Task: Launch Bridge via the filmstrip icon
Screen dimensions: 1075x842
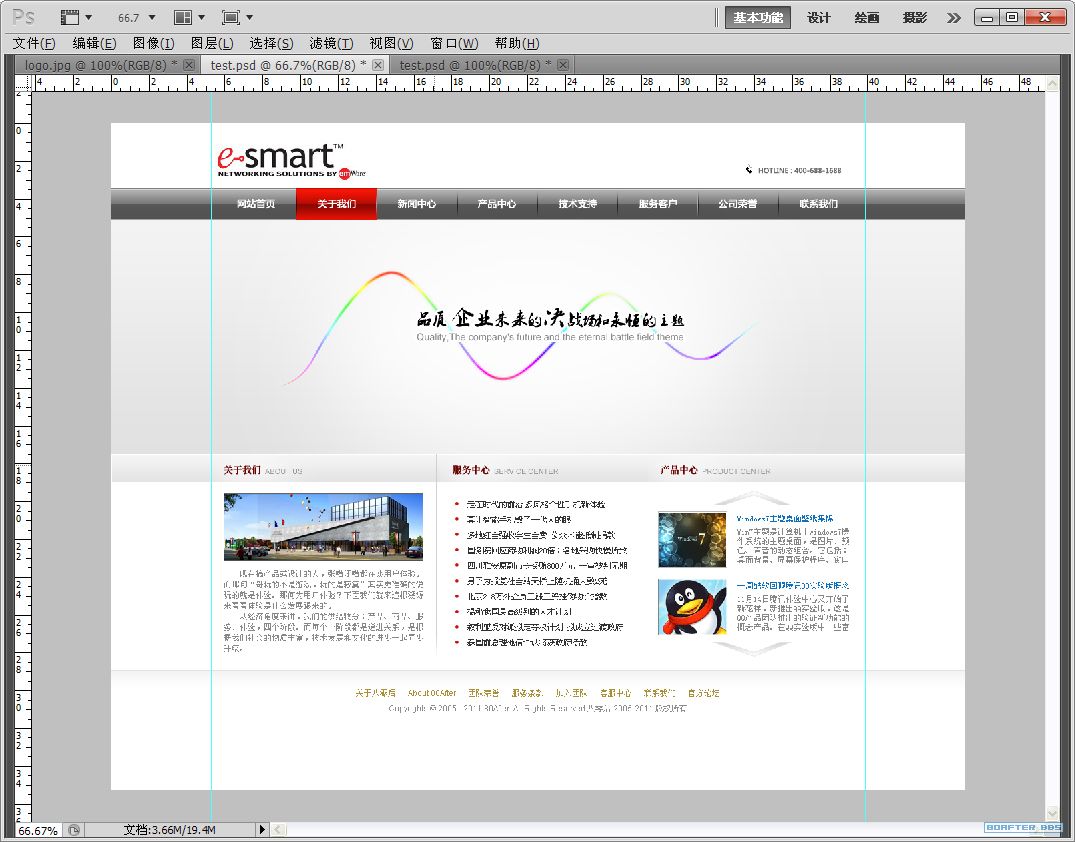Action: pos(69,17)
